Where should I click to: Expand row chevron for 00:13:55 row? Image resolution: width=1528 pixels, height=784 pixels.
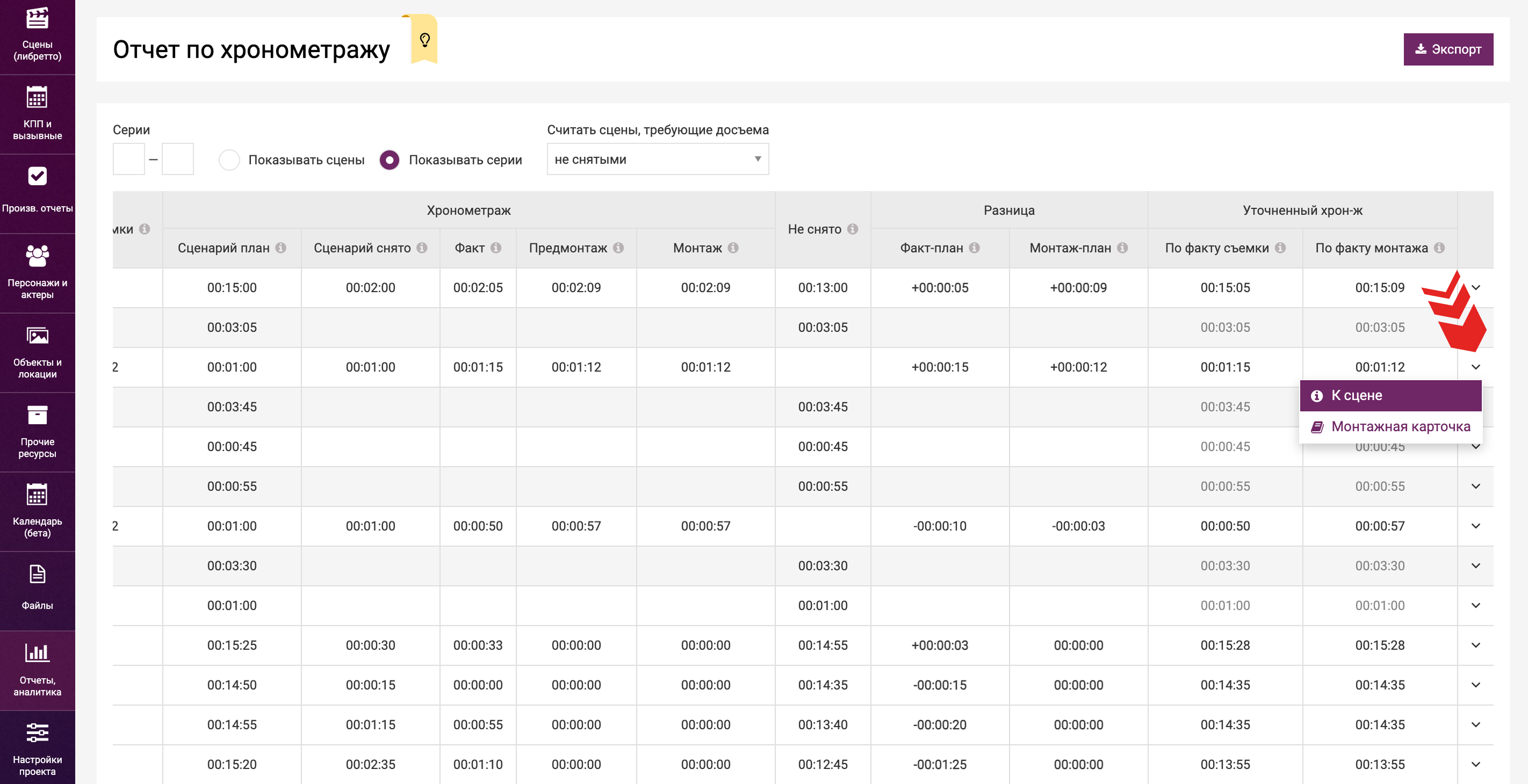1476,765
